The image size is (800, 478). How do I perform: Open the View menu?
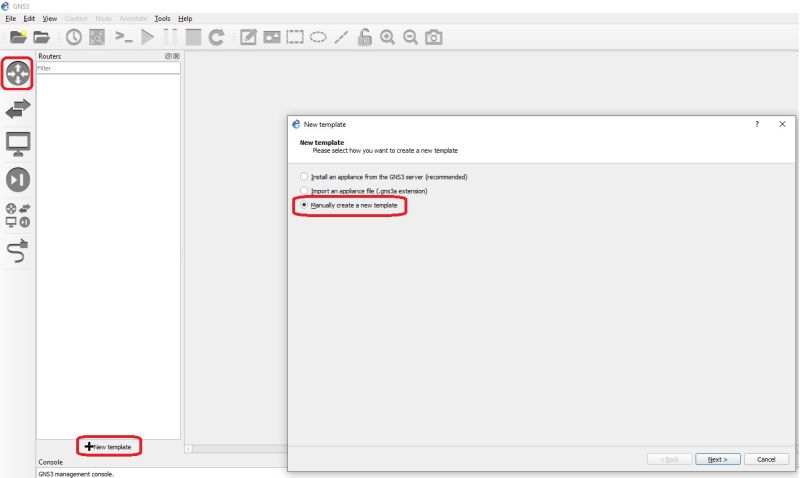(x=49, y=18)
